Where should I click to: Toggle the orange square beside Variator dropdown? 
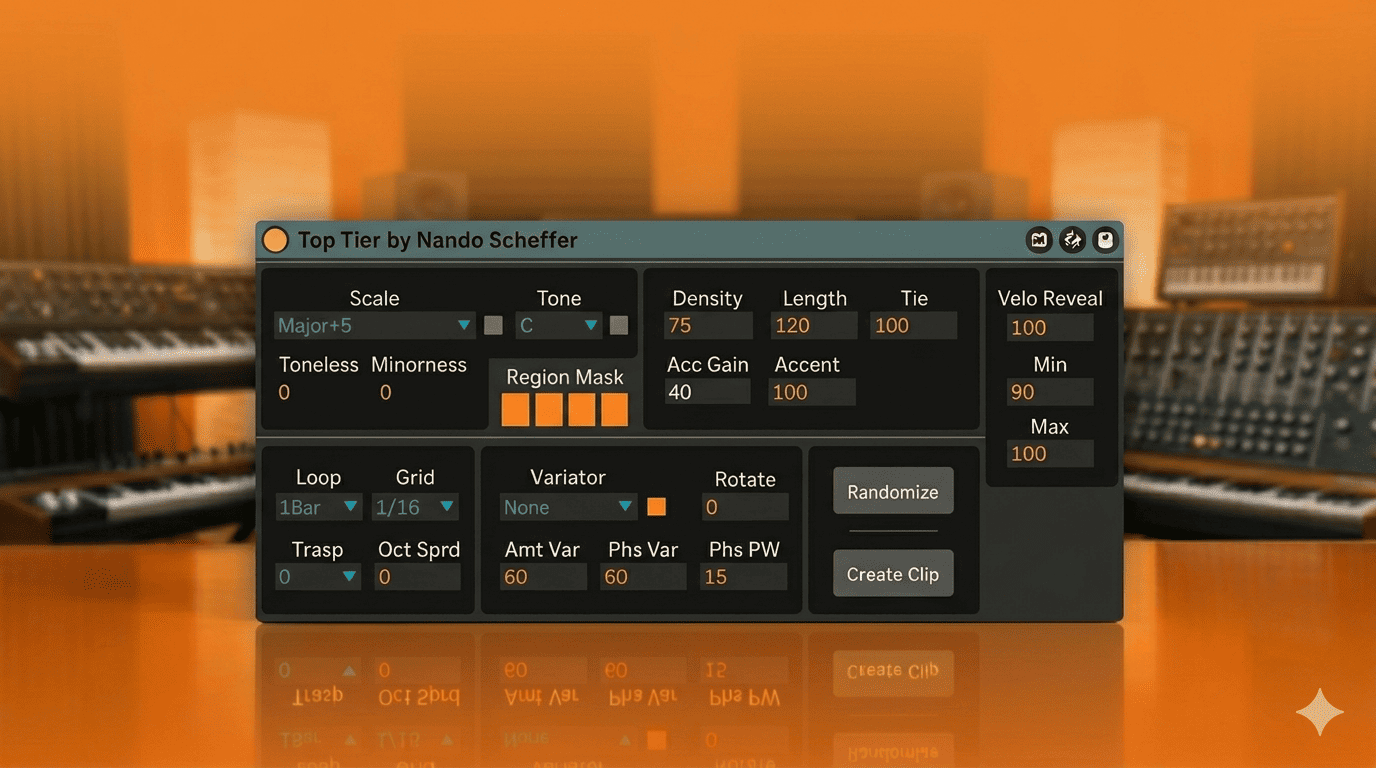tap(656, 507)
